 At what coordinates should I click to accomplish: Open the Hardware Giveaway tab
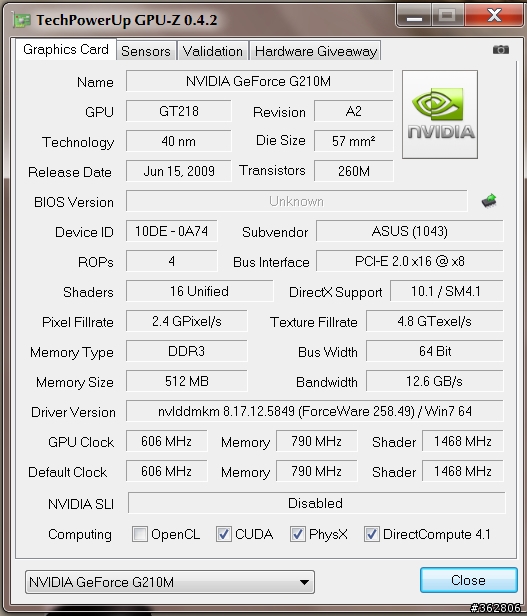point(316,51)
